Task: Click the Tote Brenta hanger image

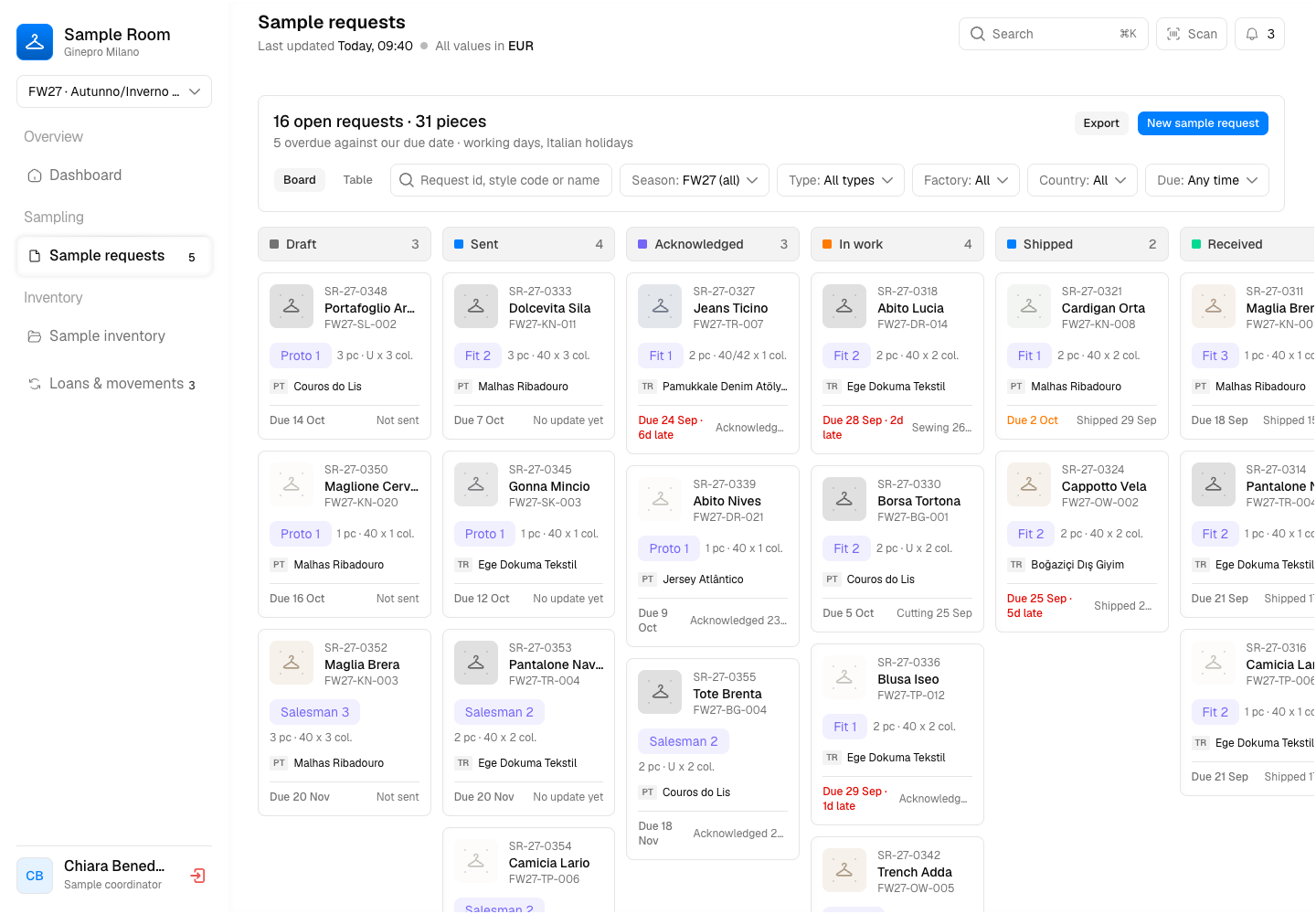Action: click(x=660, y=692)
